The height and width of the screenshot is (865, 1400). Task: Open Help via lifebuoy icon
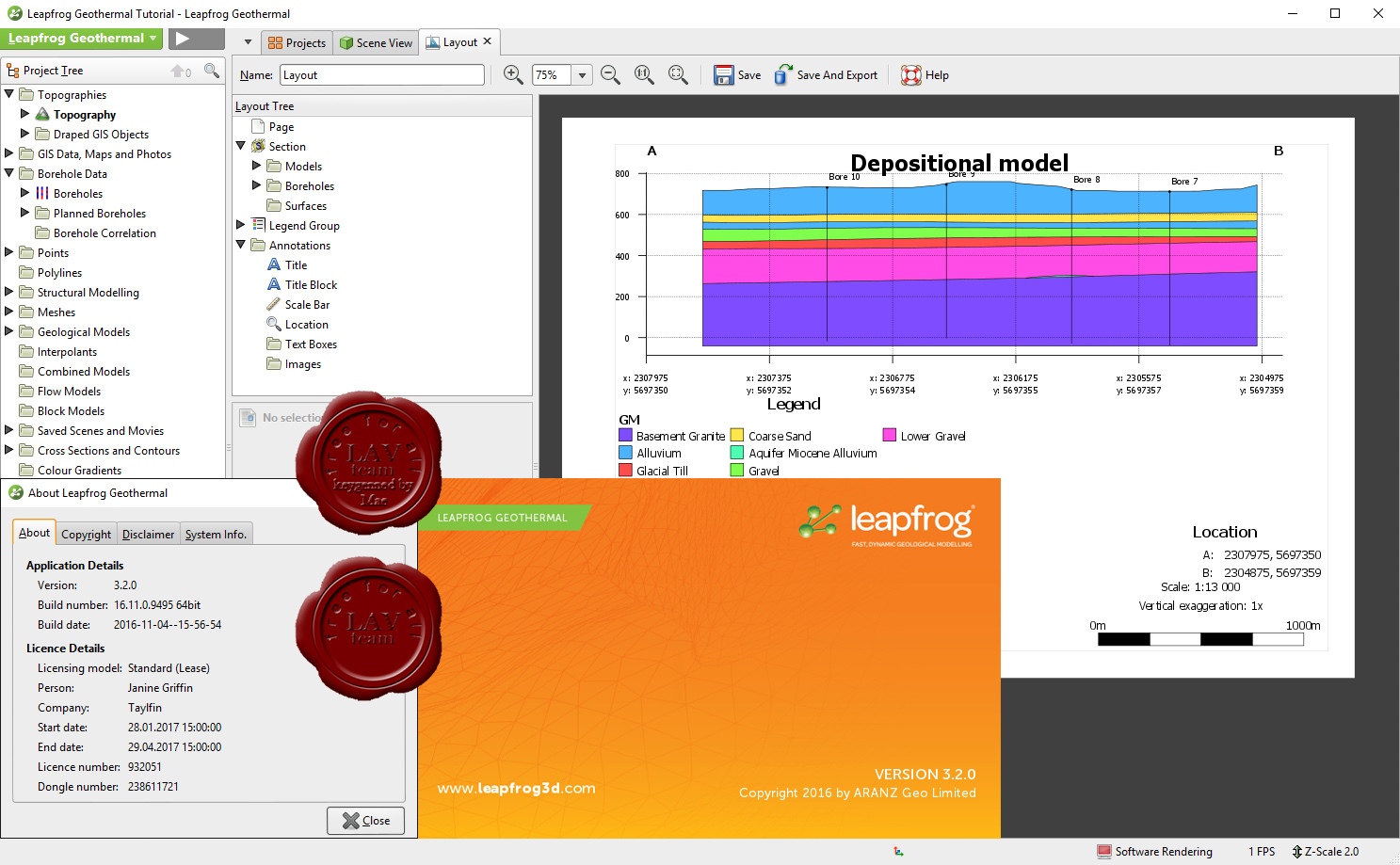click(910, 75)
